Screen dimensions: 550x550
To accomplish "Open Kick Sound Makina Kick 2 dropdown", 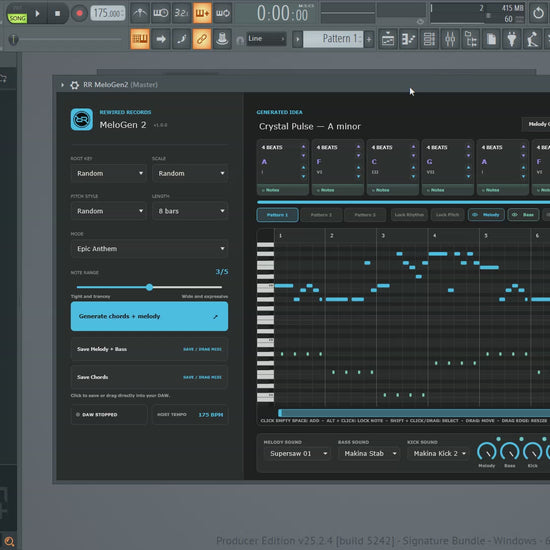I will (438, 454).
